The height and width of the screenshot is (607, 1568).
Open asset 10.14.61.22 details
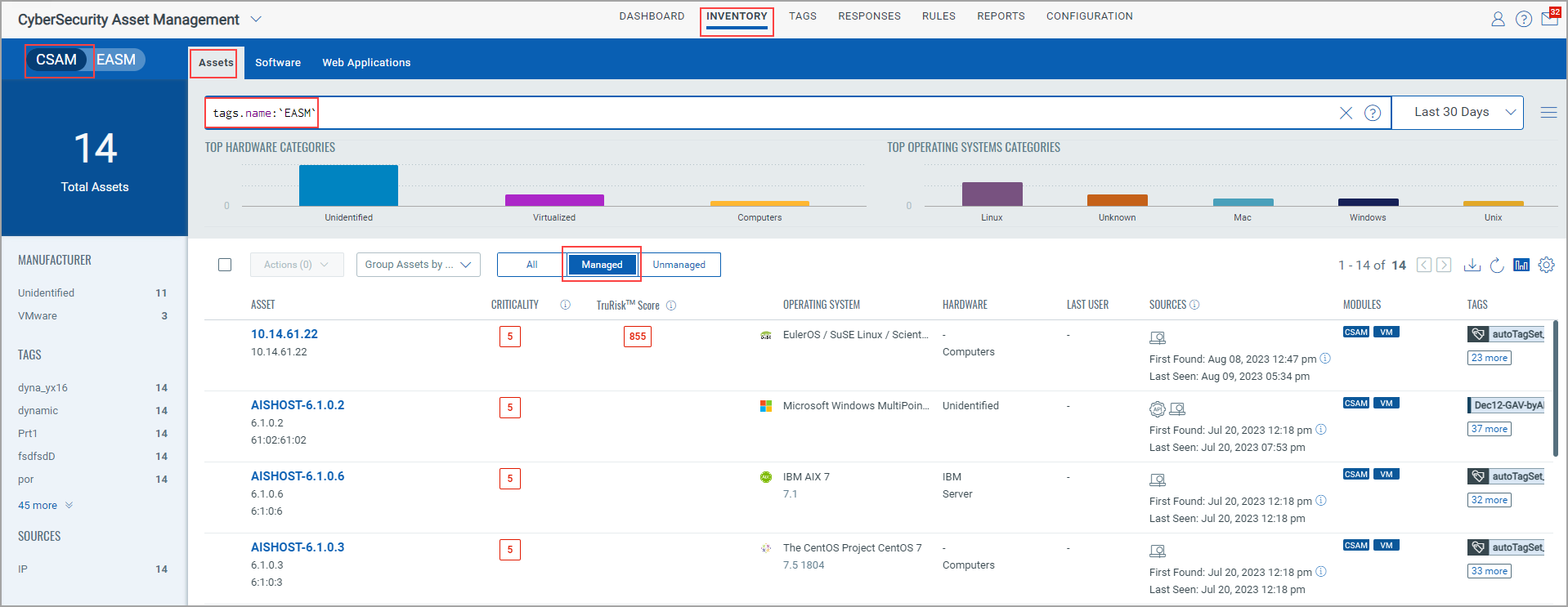click(284, 334)
